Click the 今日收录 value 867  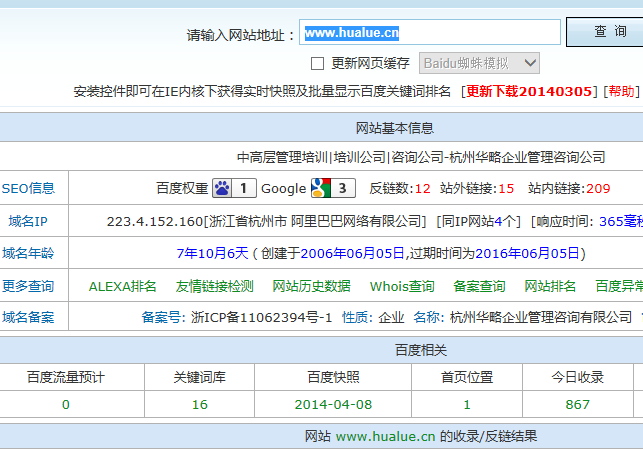coord(577,405)
